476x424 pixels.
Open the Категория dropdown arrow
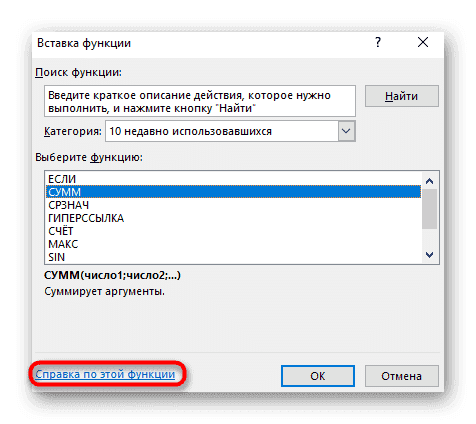click(346, 131)
